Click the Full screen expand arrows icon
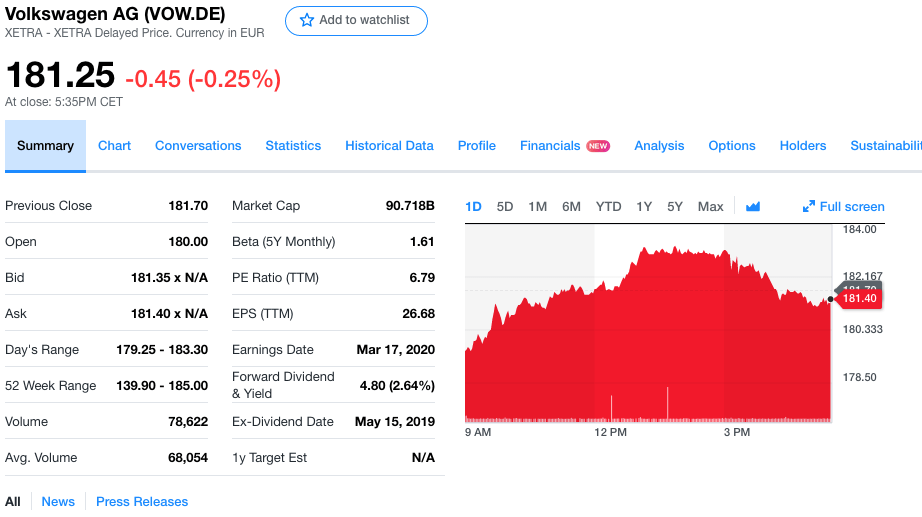Image resolution: width=922 pixels, height=517 pixels. pos(809,207)
